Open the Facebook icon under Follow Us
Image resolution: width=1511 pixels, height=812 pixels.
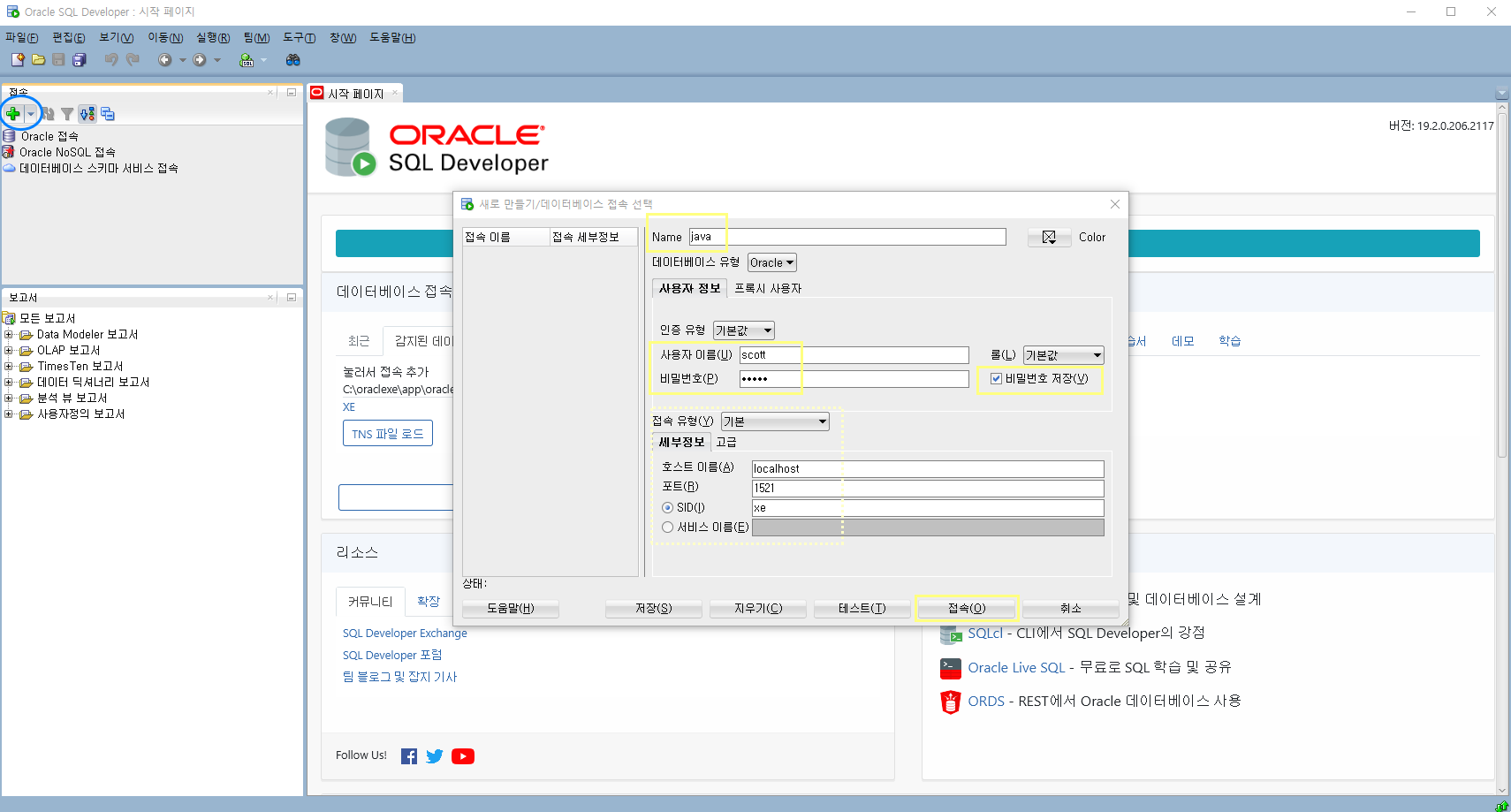(409, 756)
